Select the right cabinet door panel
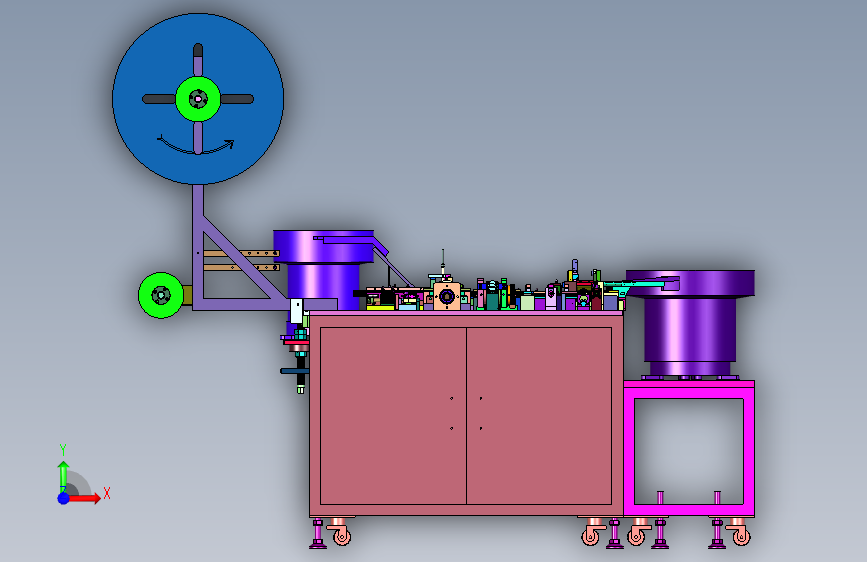The height and width of the screenshot is (562, 867). pyautogui.click(x=539, y=415)
